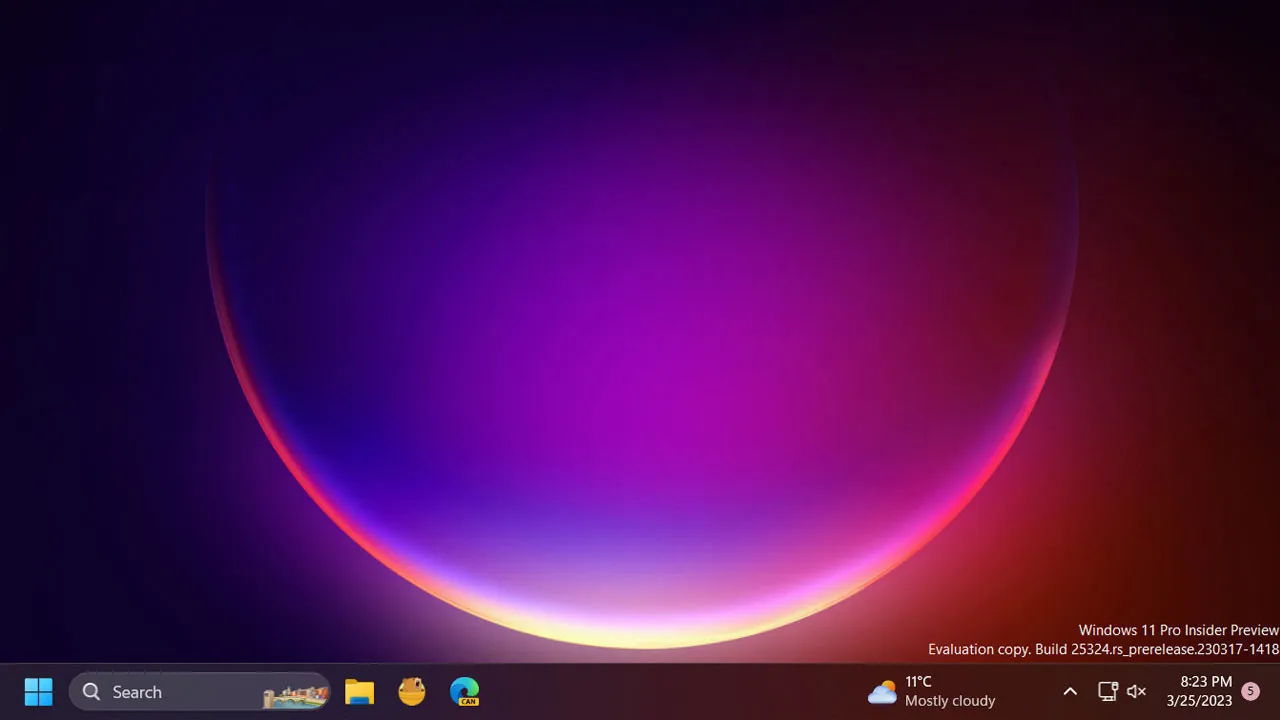Open the Windows Start menu
The width and height of the screenshot is (1280, 720).
tap(38, 692)
